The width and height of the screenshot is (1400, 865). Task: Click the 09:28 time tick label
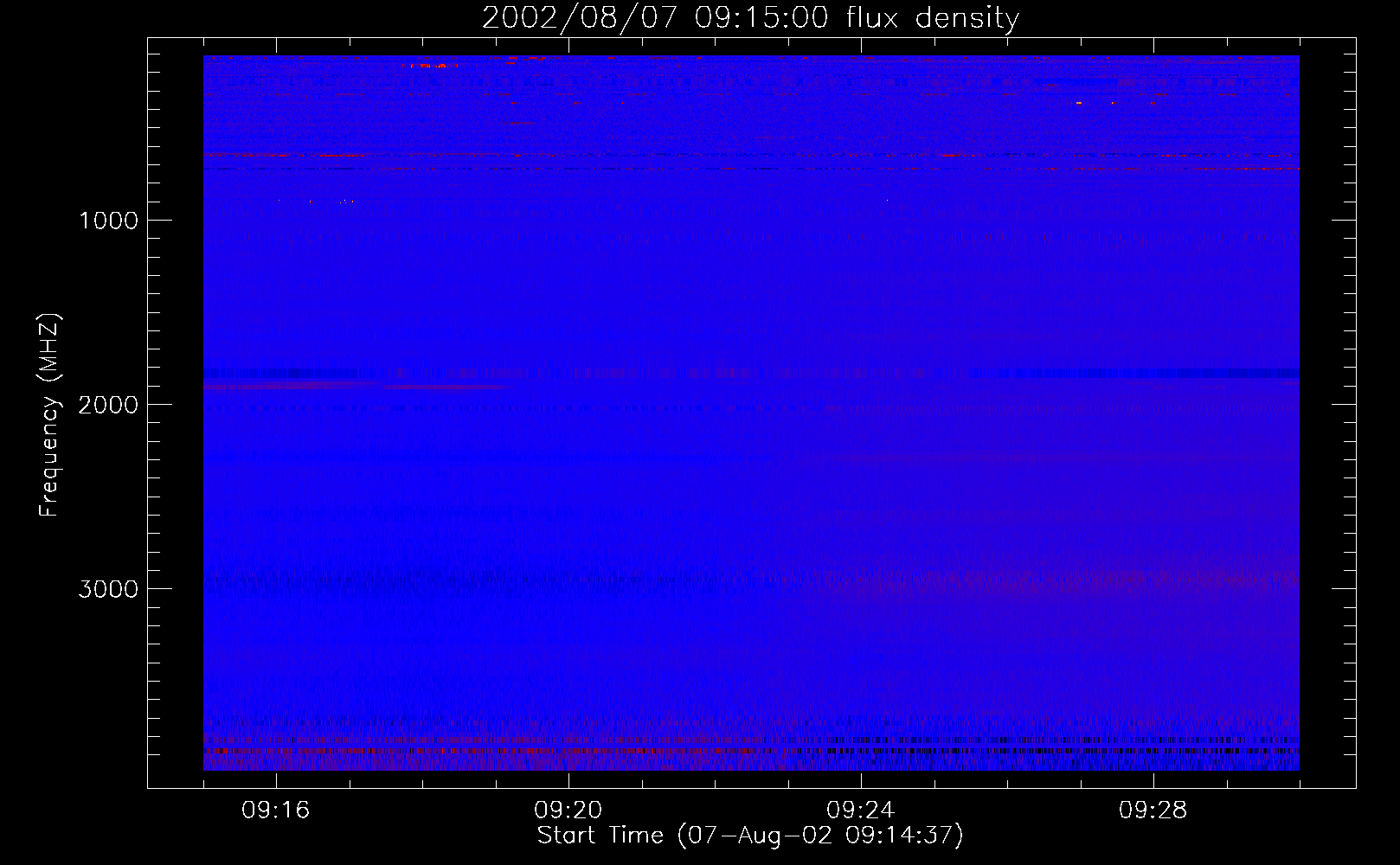coord(1153,811)
